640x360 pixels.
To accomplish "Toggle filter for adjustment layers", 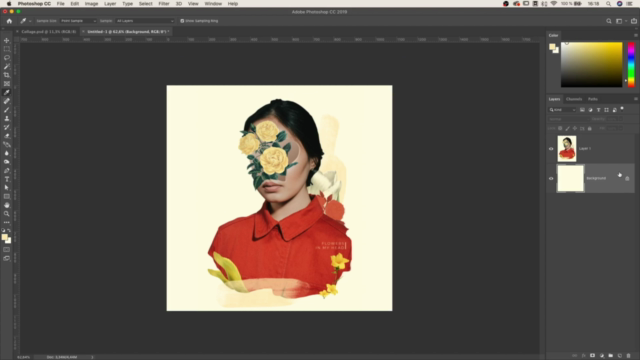I will 591,110.
